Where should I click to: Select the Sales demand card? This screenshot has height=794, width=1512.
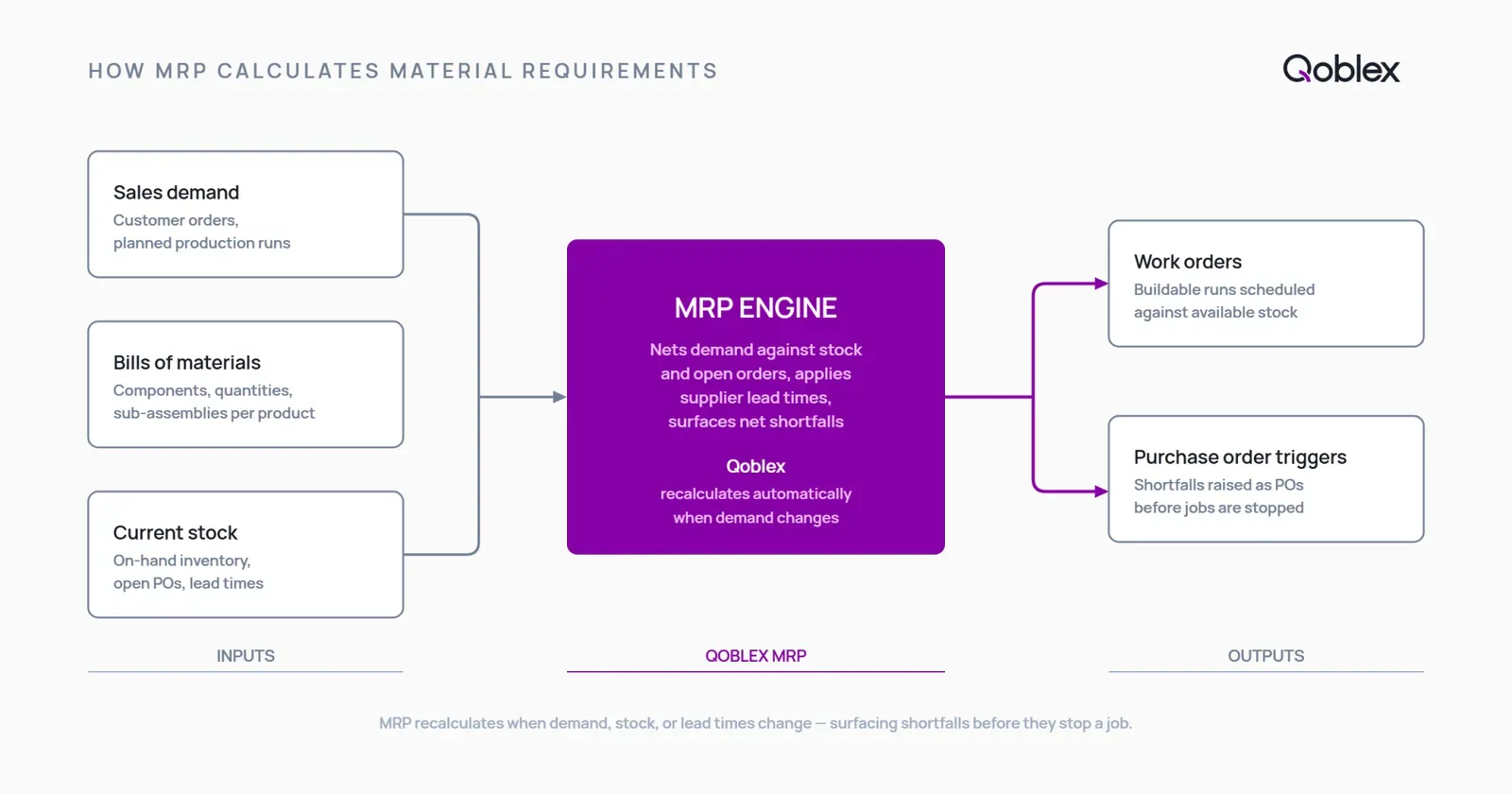[246, 215]
